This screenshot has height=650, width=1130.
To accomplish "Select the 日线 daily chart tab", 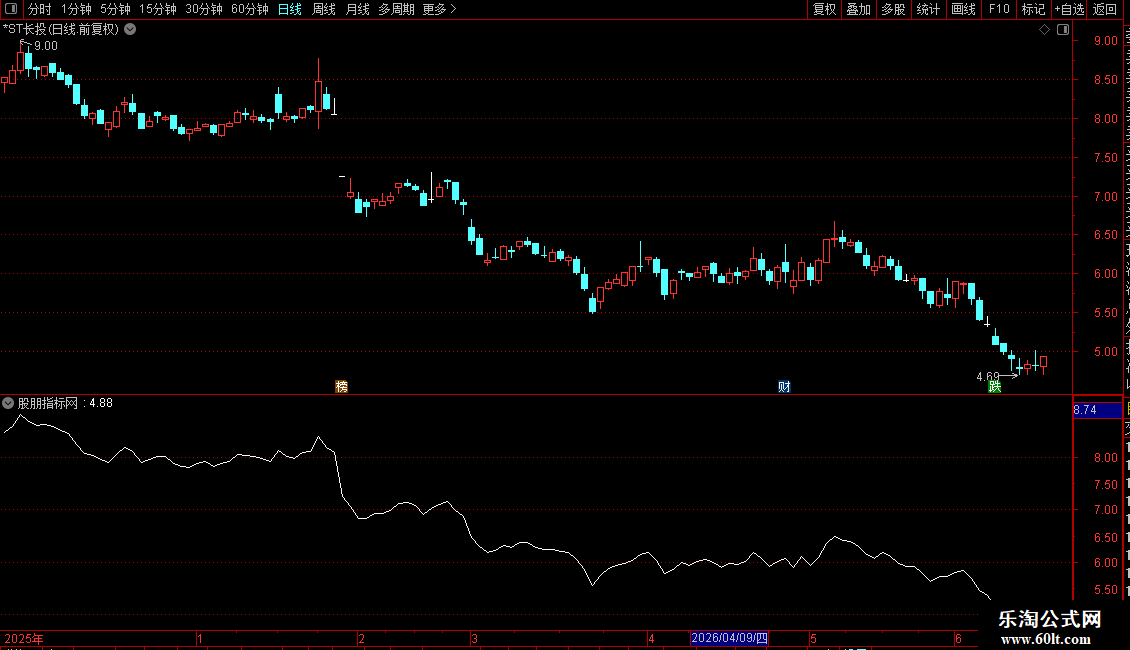I will point(290,9).
